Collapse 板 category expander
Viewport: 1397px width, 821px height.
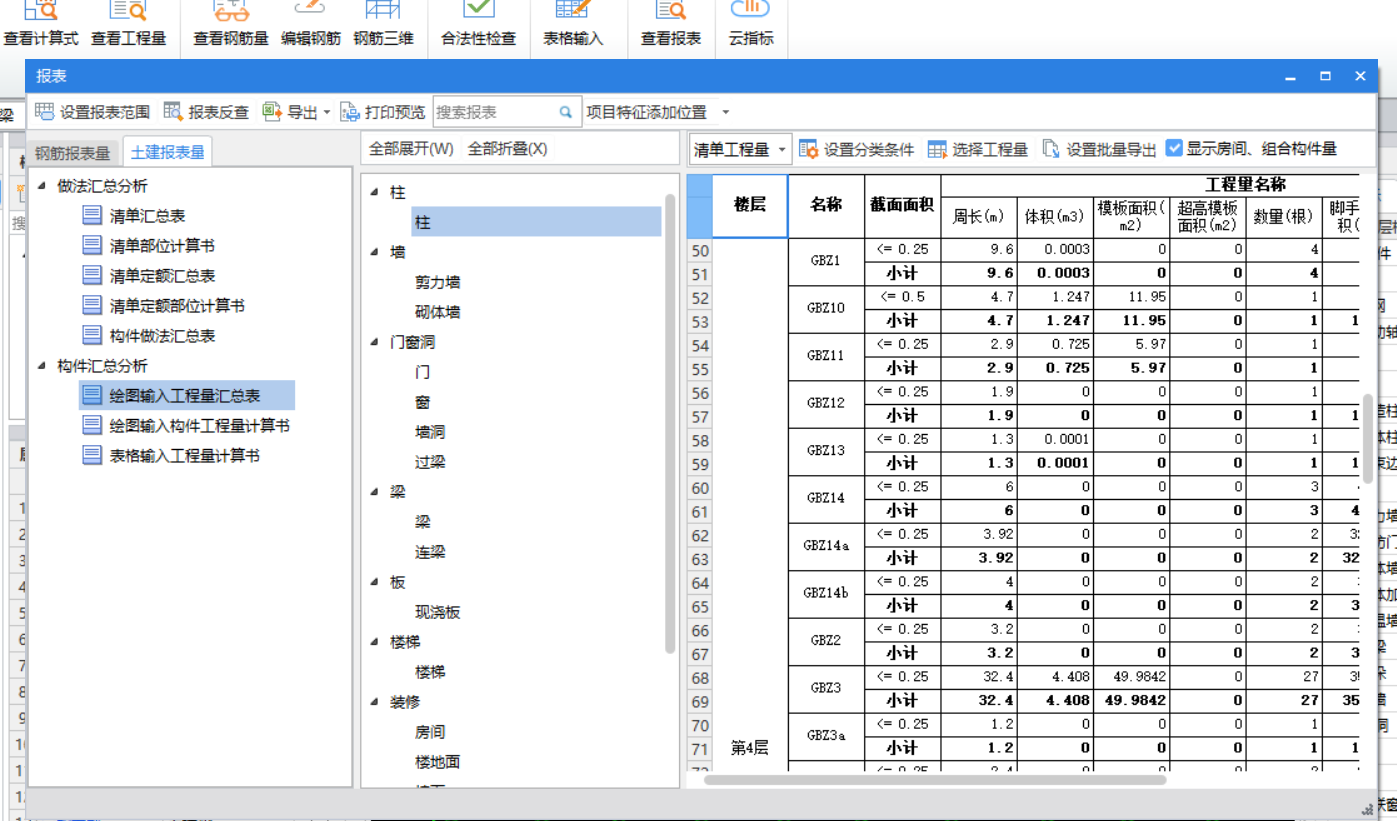(374, 582)
